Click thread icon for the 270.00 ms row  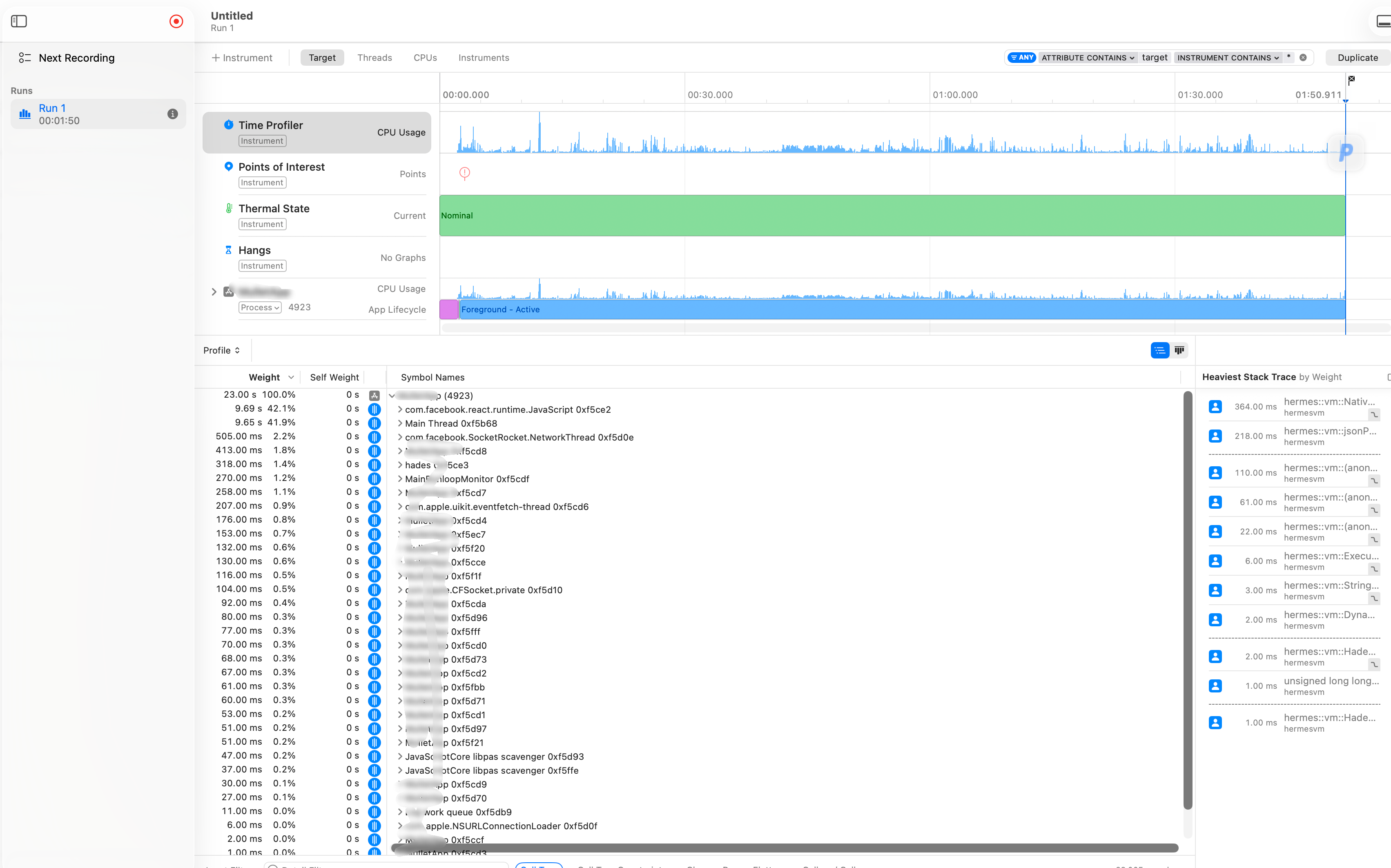click(x=374, y=479)
